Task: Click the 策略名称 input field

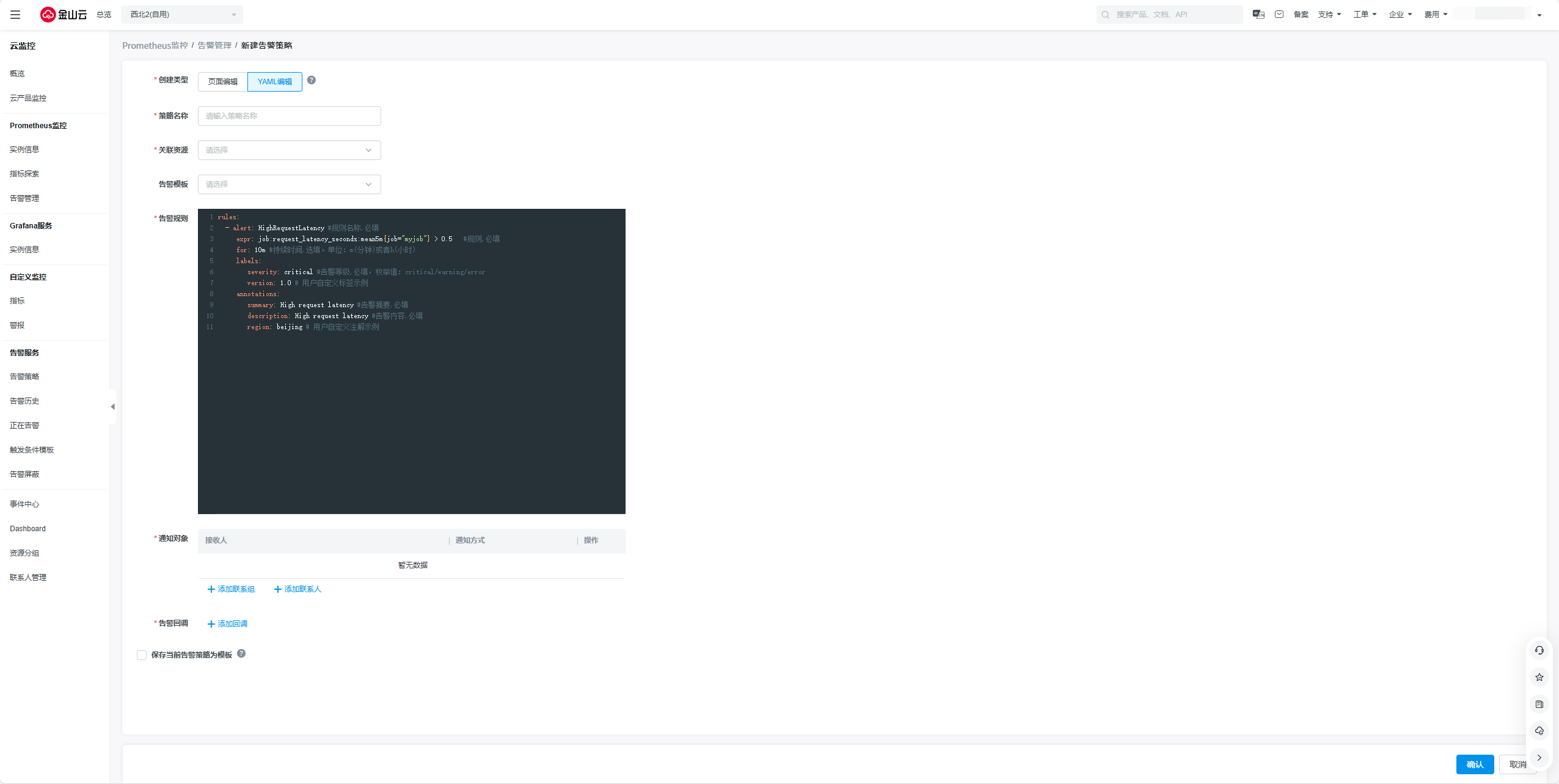Action: (x=289, y=116)
